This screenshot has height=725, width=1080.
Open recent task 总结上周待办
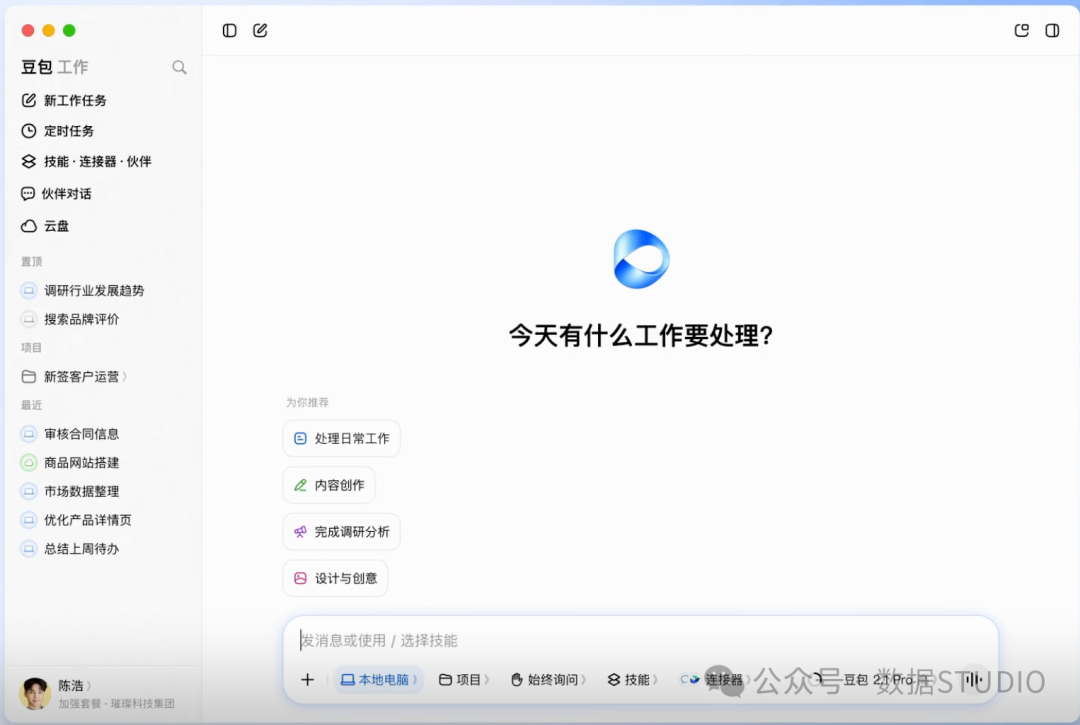coord(81,549)
